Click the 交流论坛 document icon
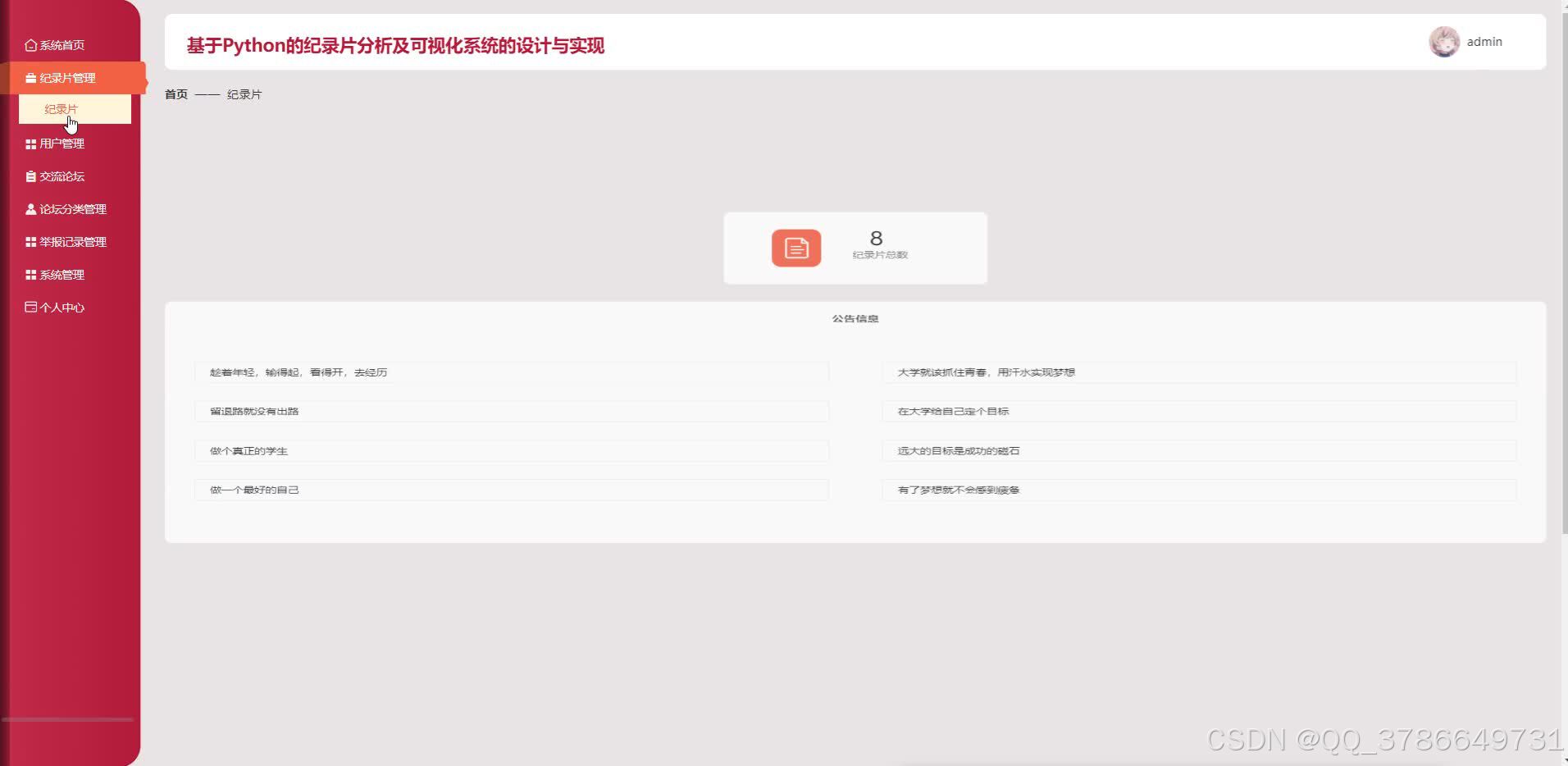The image size is (1568, 766). (x=30, y=176)
